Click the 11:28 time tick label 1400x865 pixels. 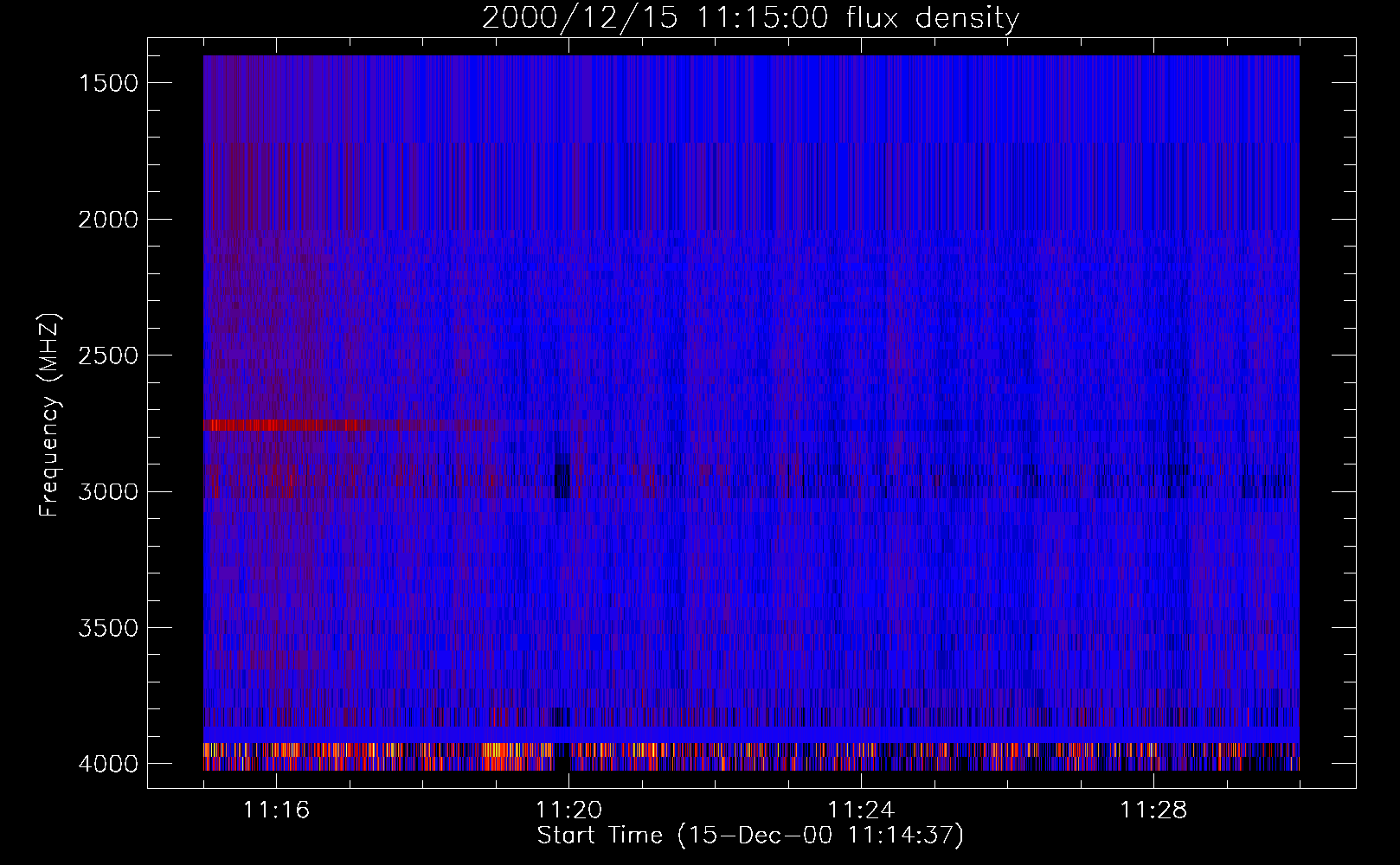(1153, 811)
